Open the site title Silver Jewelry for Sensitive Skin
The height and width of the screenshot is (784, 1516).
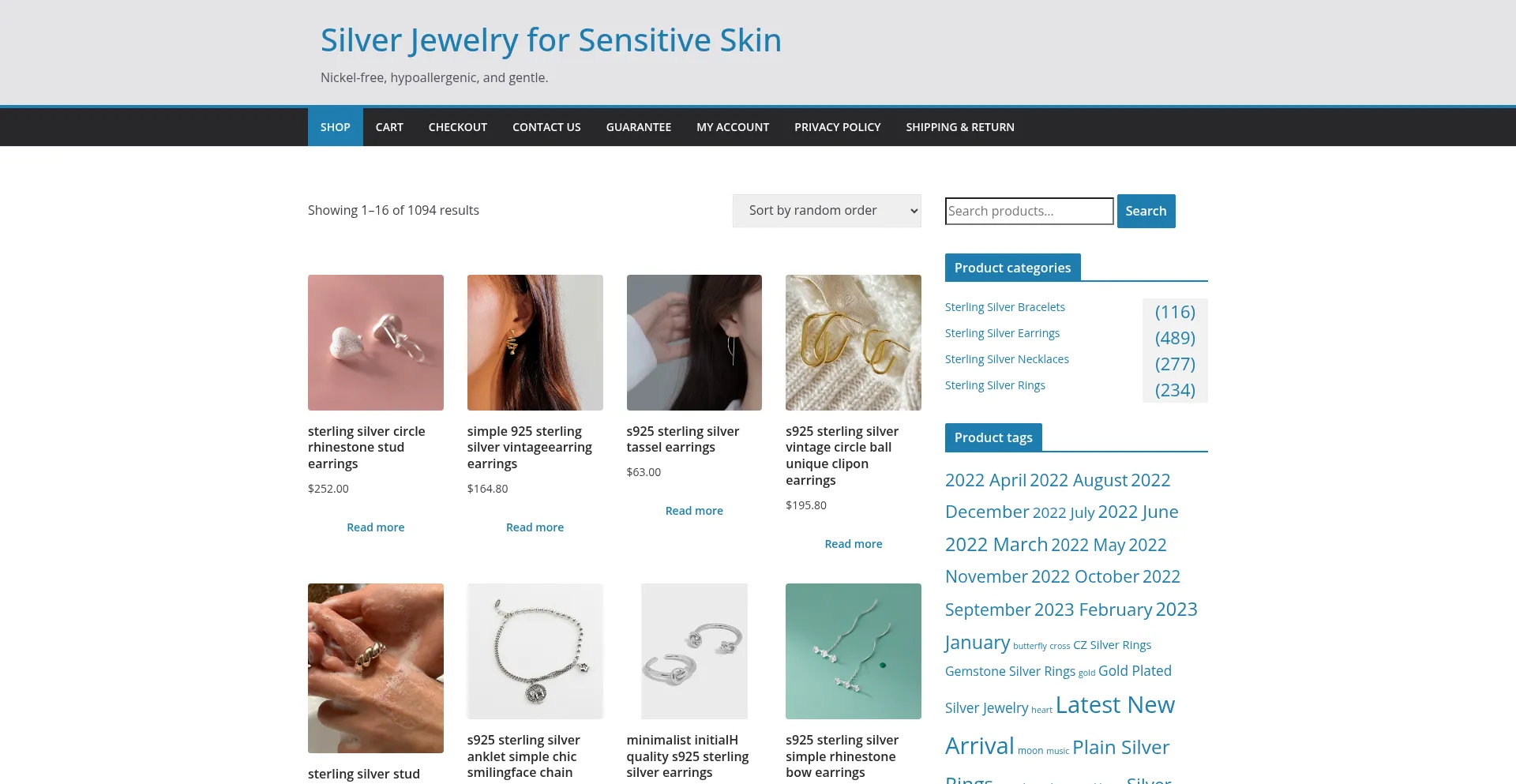click(x=551, y=40)
